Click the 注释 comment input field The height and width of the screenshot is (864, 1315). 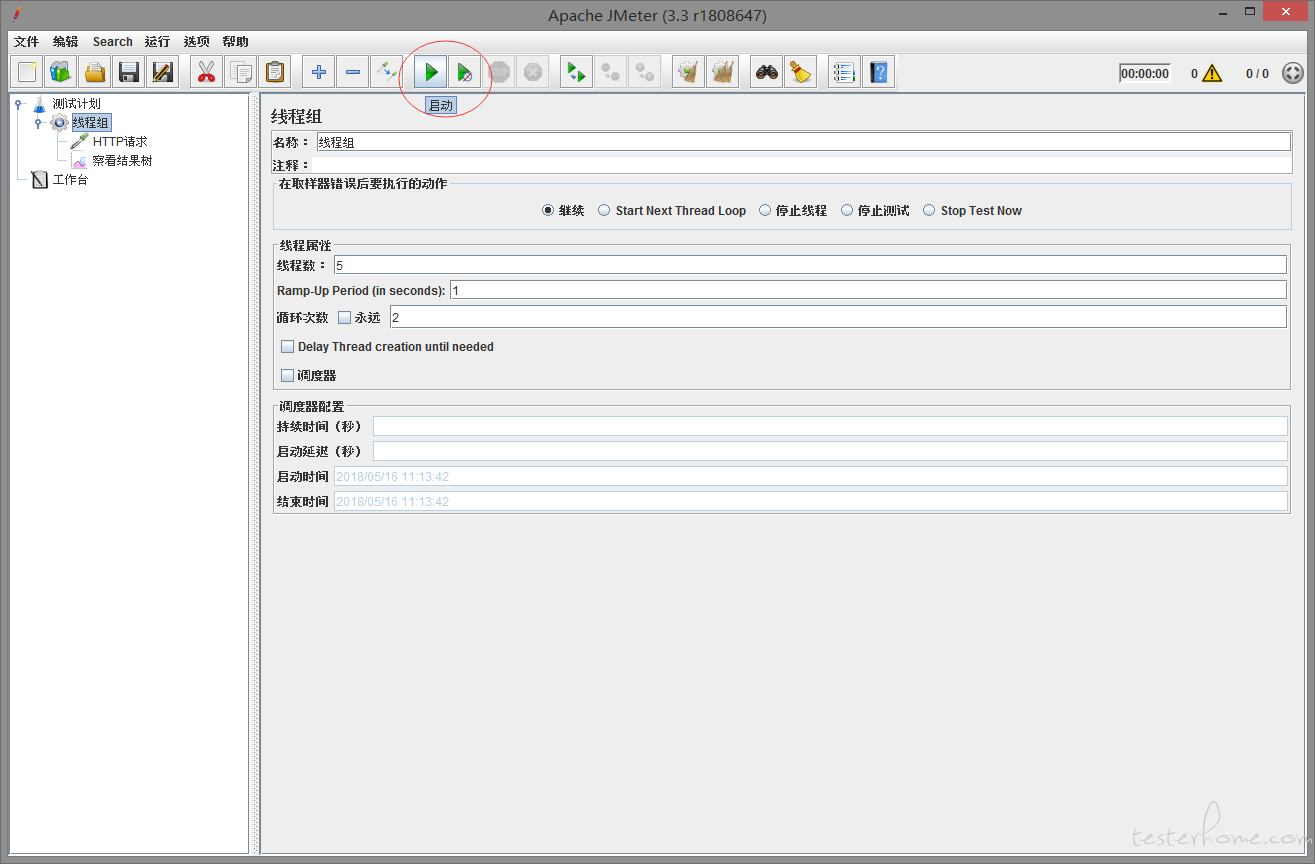[802, 165]
